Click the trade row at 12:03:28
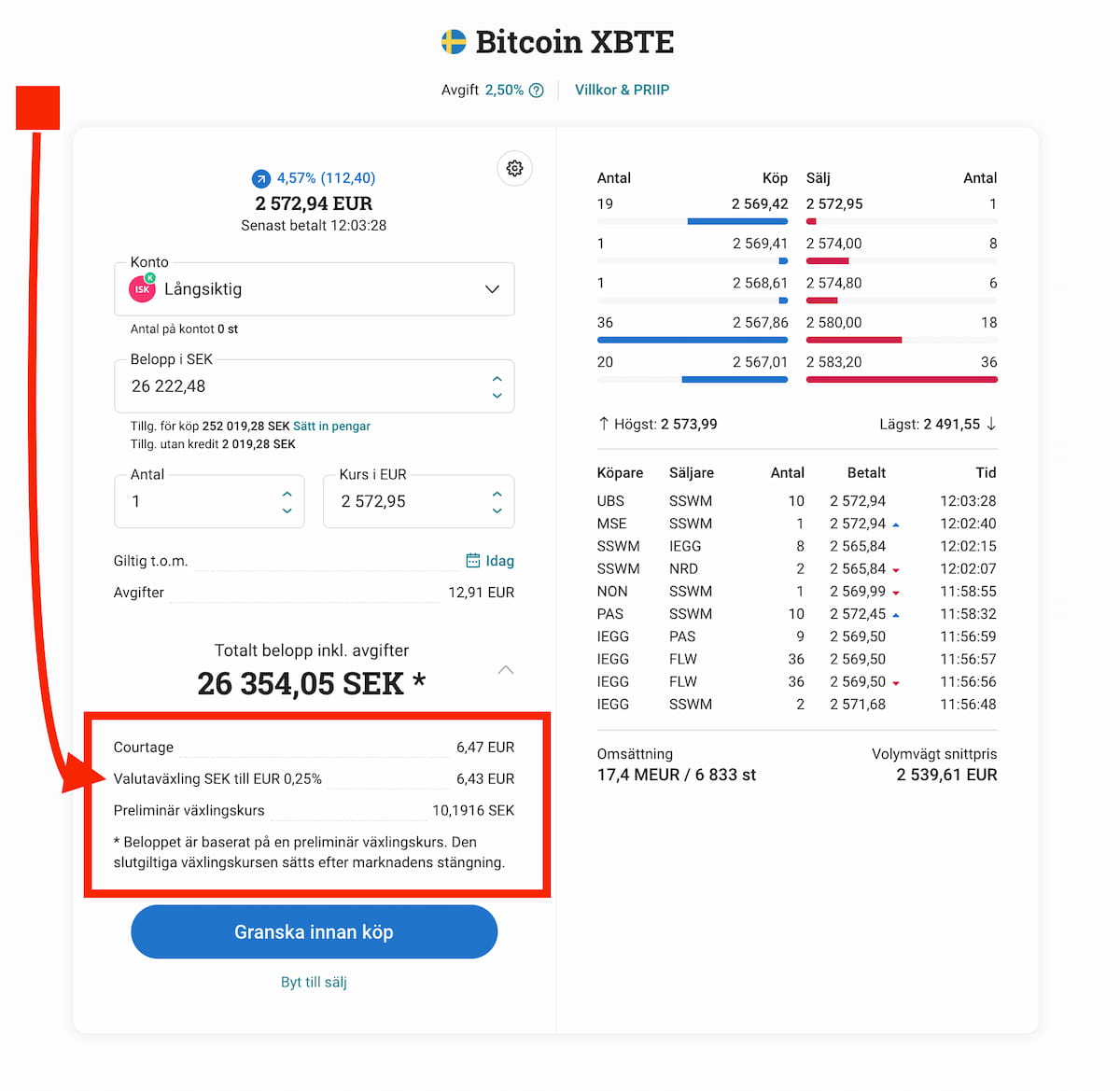1120x1091 pixels. (797, 501)
